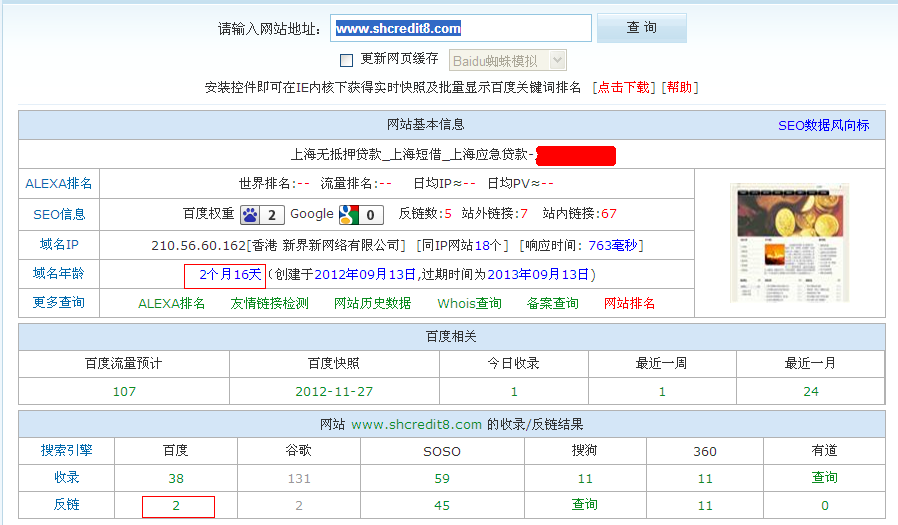Open the Baidu蜘蛛模拟 dropdown

pos(508,60)
